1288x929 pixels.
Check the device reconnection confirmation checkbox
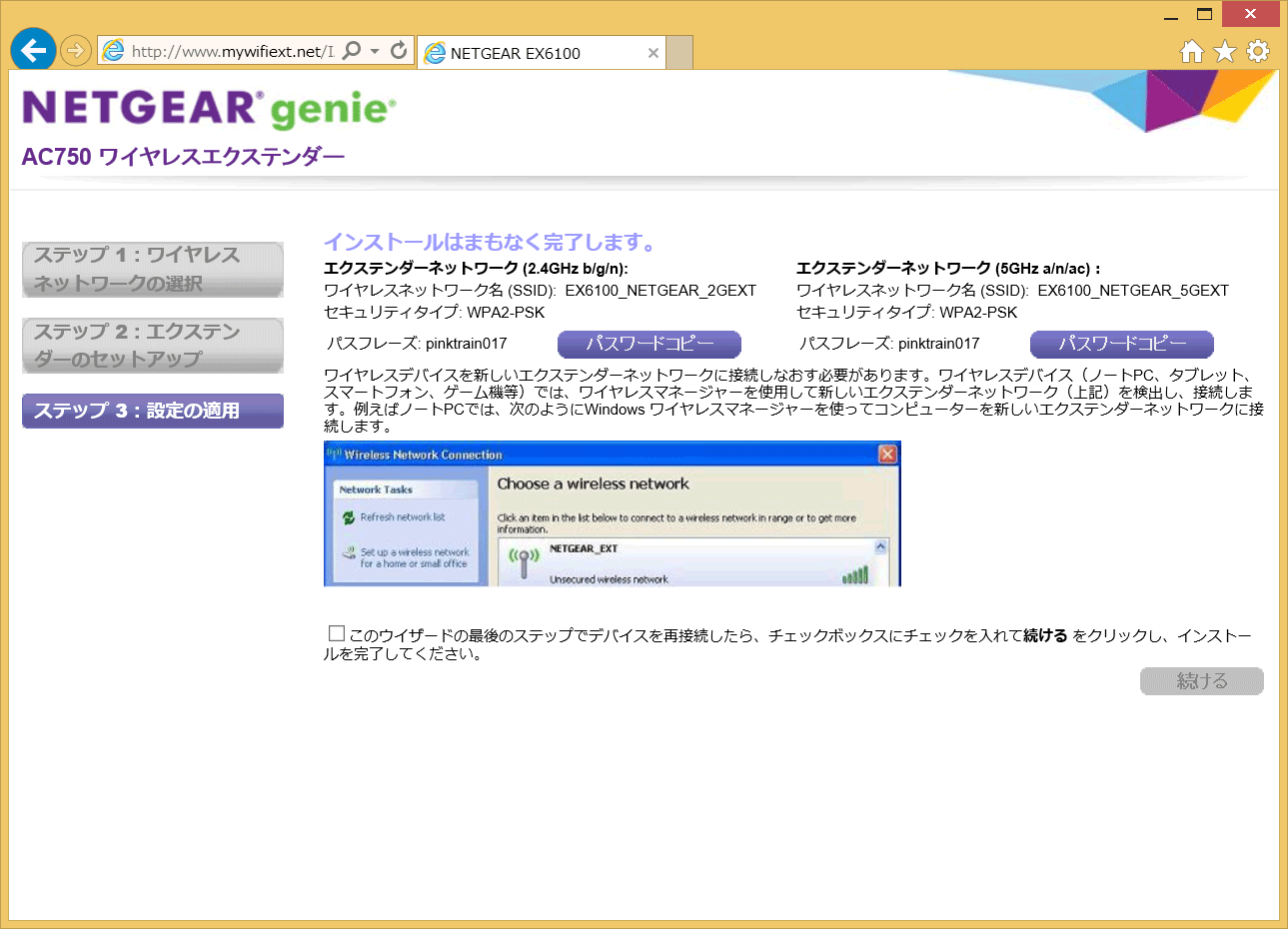(x=337, y=633)
